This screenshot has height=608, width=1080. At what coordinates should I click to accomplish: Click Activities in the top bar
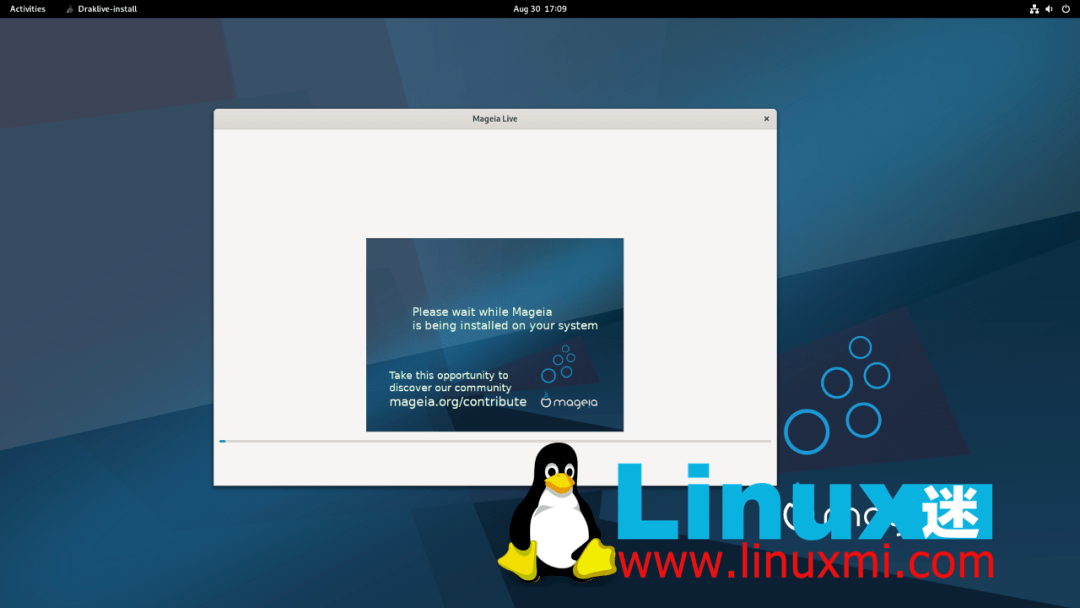click(x=26, y=9)
